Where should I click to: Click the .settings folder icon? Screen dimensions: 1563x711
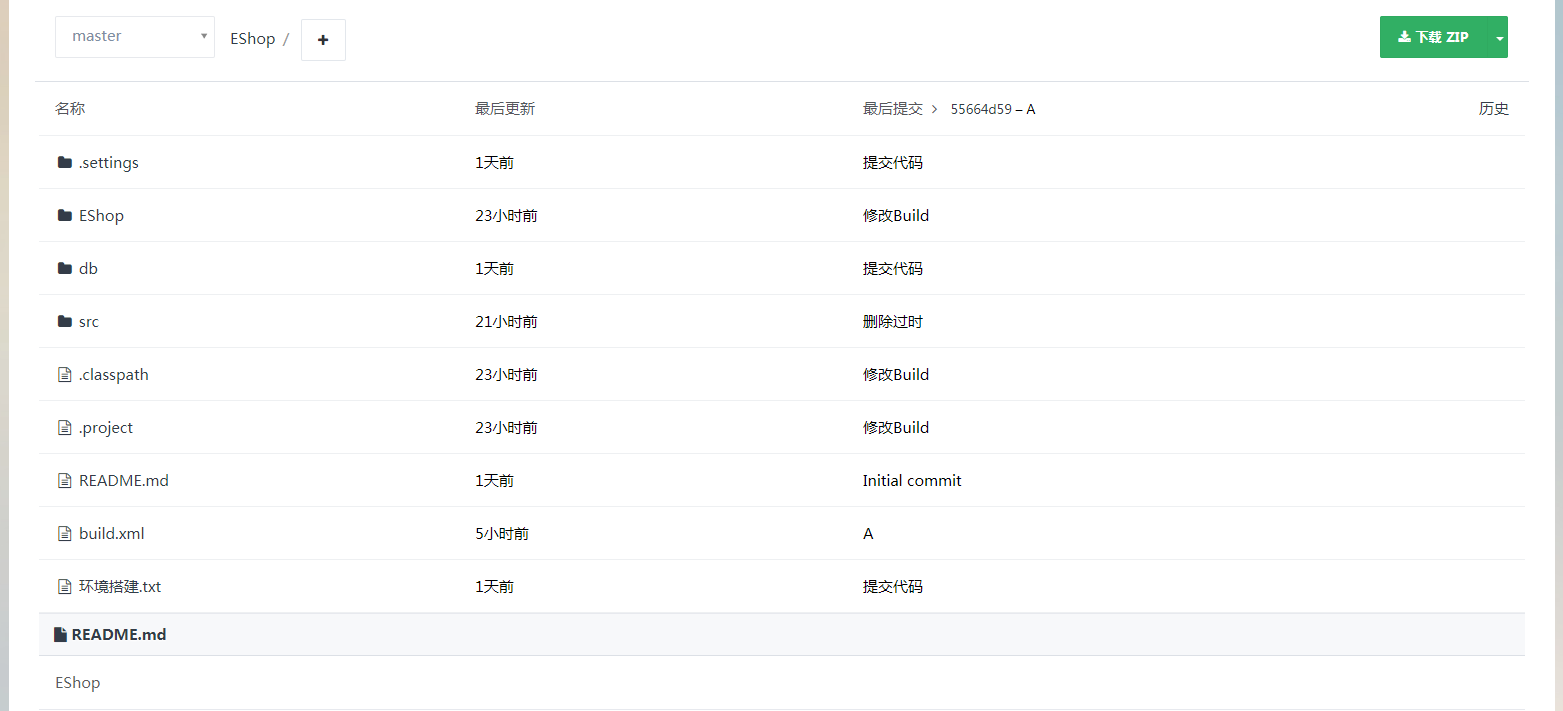point(65,162)
